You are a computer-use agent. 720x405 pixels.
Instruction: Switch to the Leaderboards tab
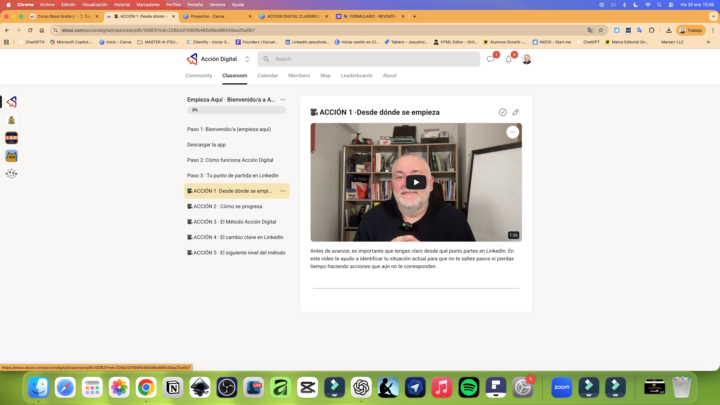pyautogui.click(x=356, y=75)
